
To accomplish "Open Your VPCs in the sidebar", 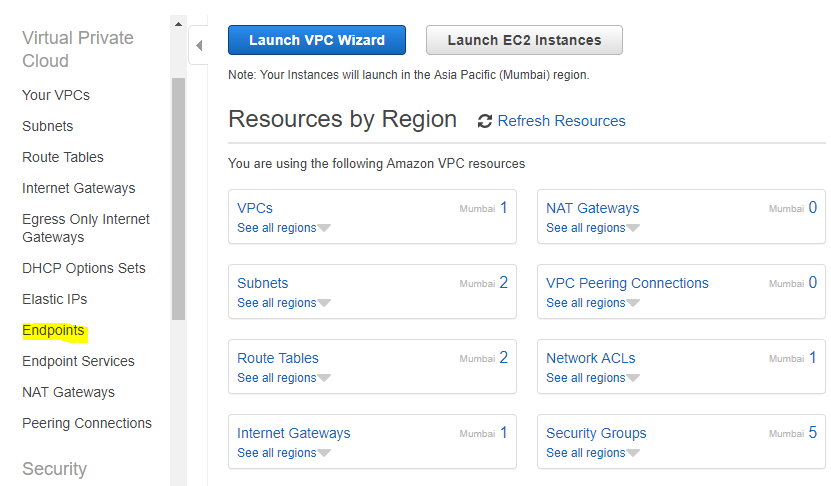I will point(56,95).
